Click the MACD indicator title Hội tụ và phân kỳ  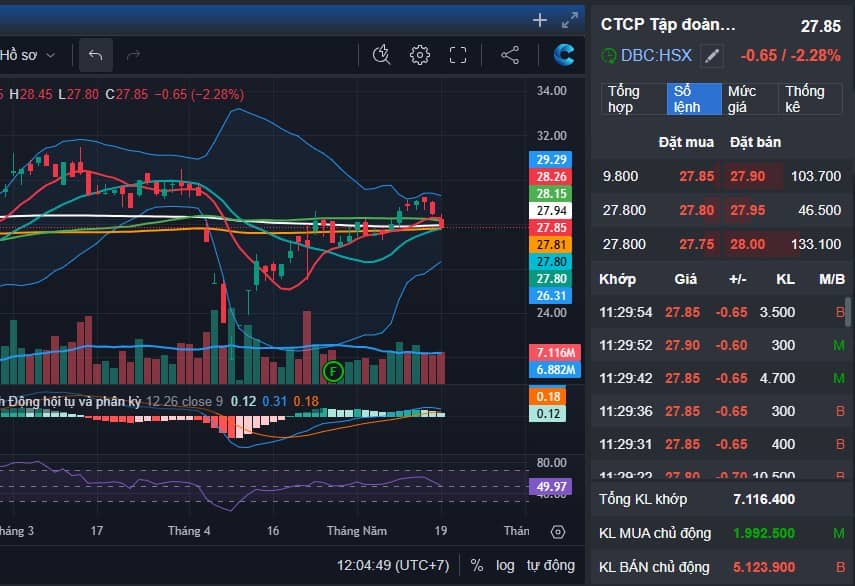point(70,401)
